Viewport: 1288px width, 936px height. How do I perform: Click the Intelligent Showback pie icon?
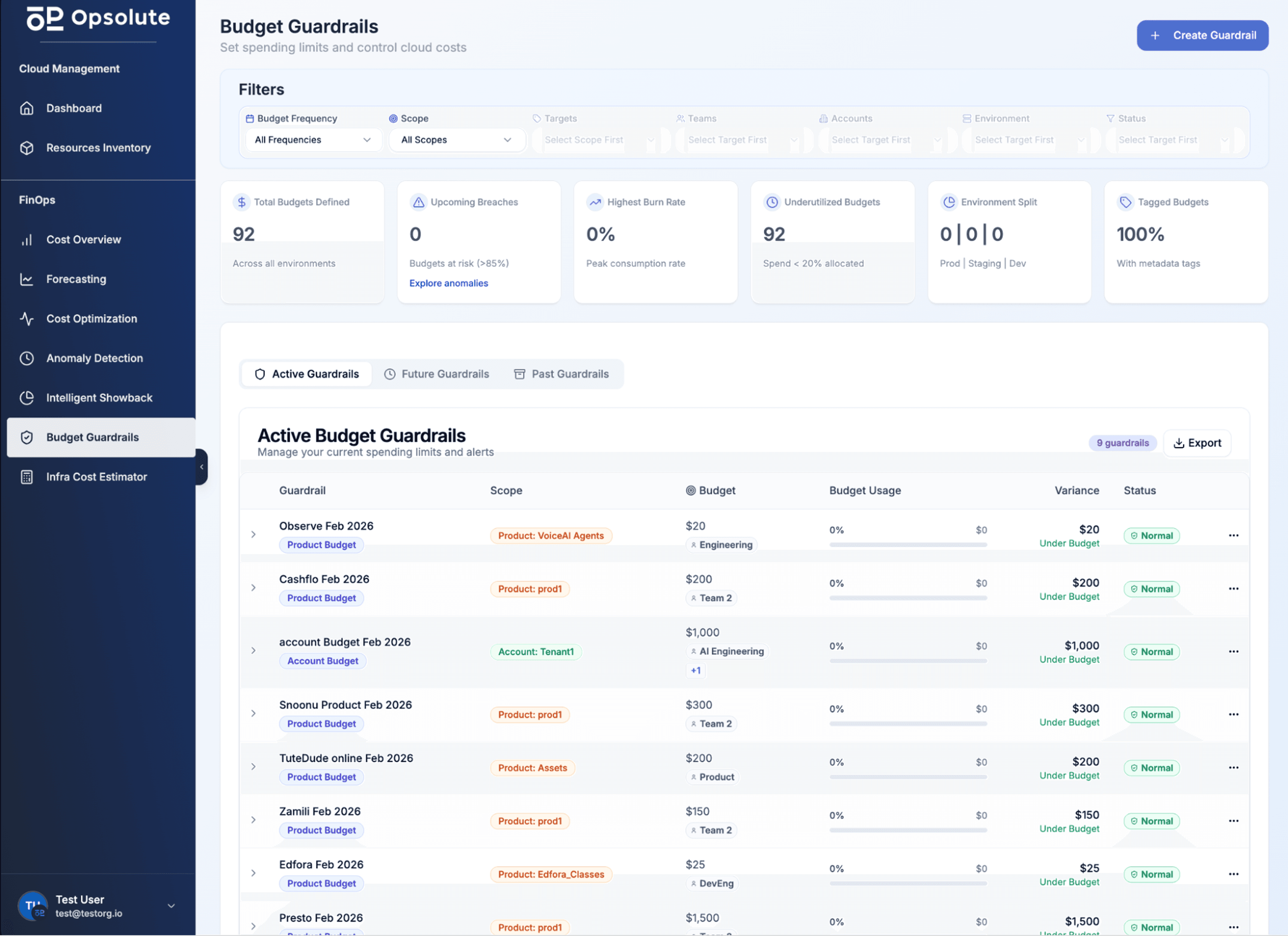(x=27, y=398)
